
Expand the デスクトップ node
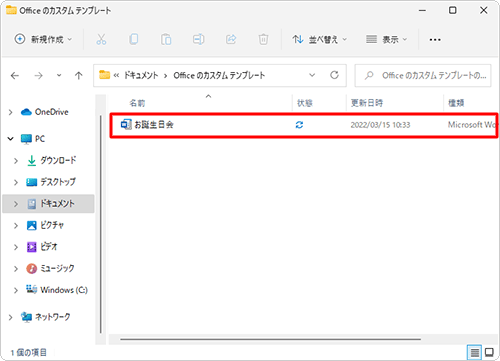(x=16, y=182)
